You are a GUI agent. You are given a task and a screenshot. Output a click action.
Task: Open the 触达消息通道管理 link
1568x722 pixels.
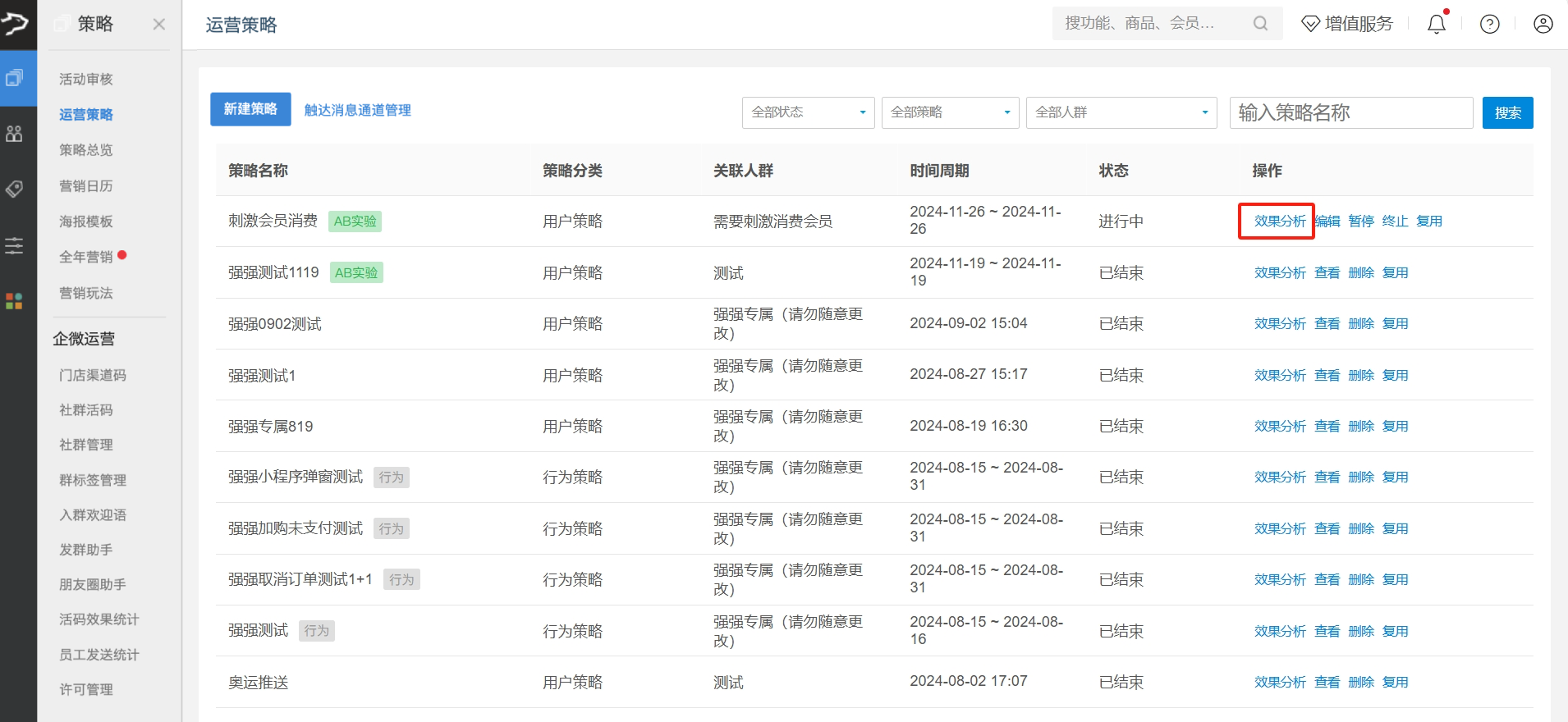pyautogui.click(x=357, y=110)
